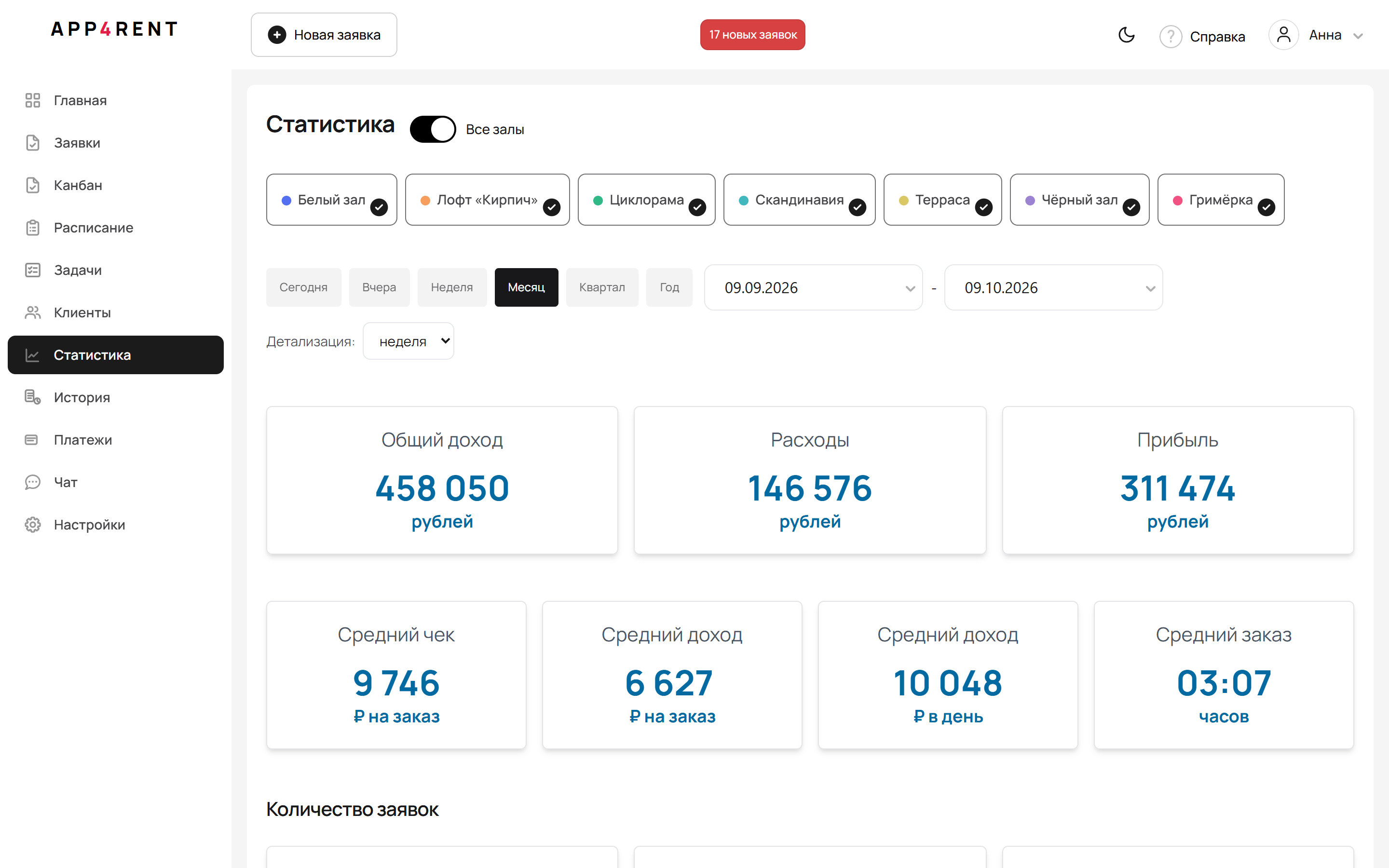Switch to dark mode with moon icon
This screenshot has width=1389, height=868.
click(1127, 35)
